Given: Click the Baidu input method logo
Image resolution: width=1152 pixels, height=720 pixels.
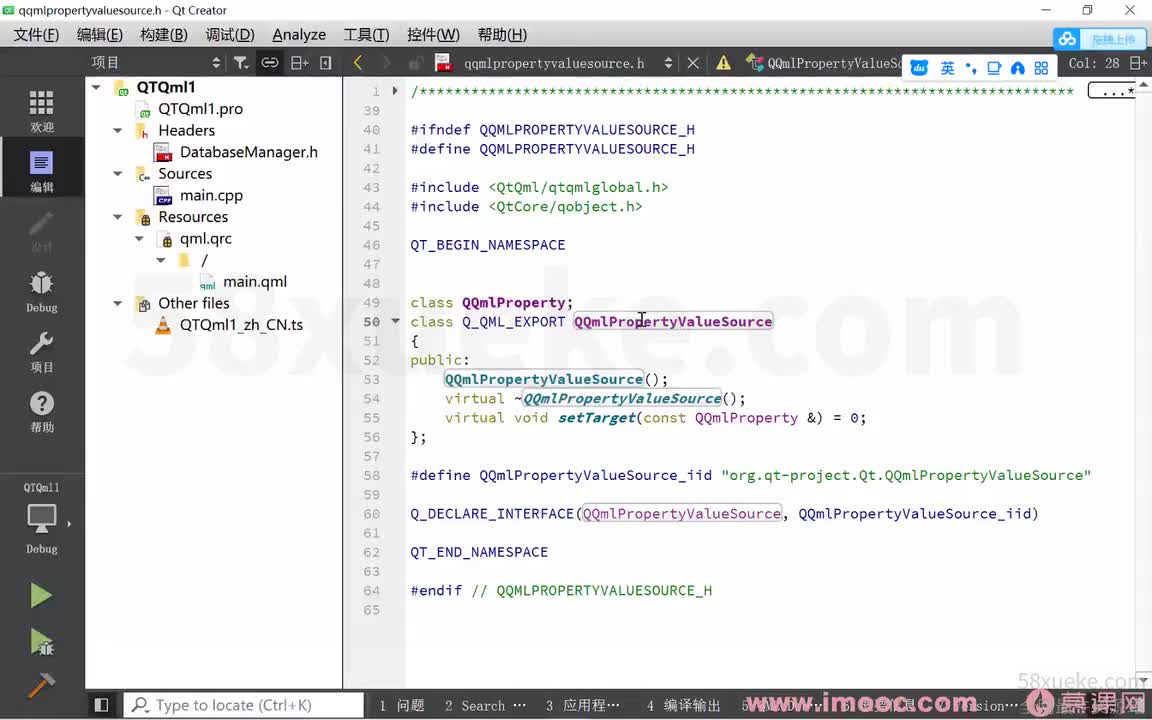Looking at the screenshot, I should [919, 68].
